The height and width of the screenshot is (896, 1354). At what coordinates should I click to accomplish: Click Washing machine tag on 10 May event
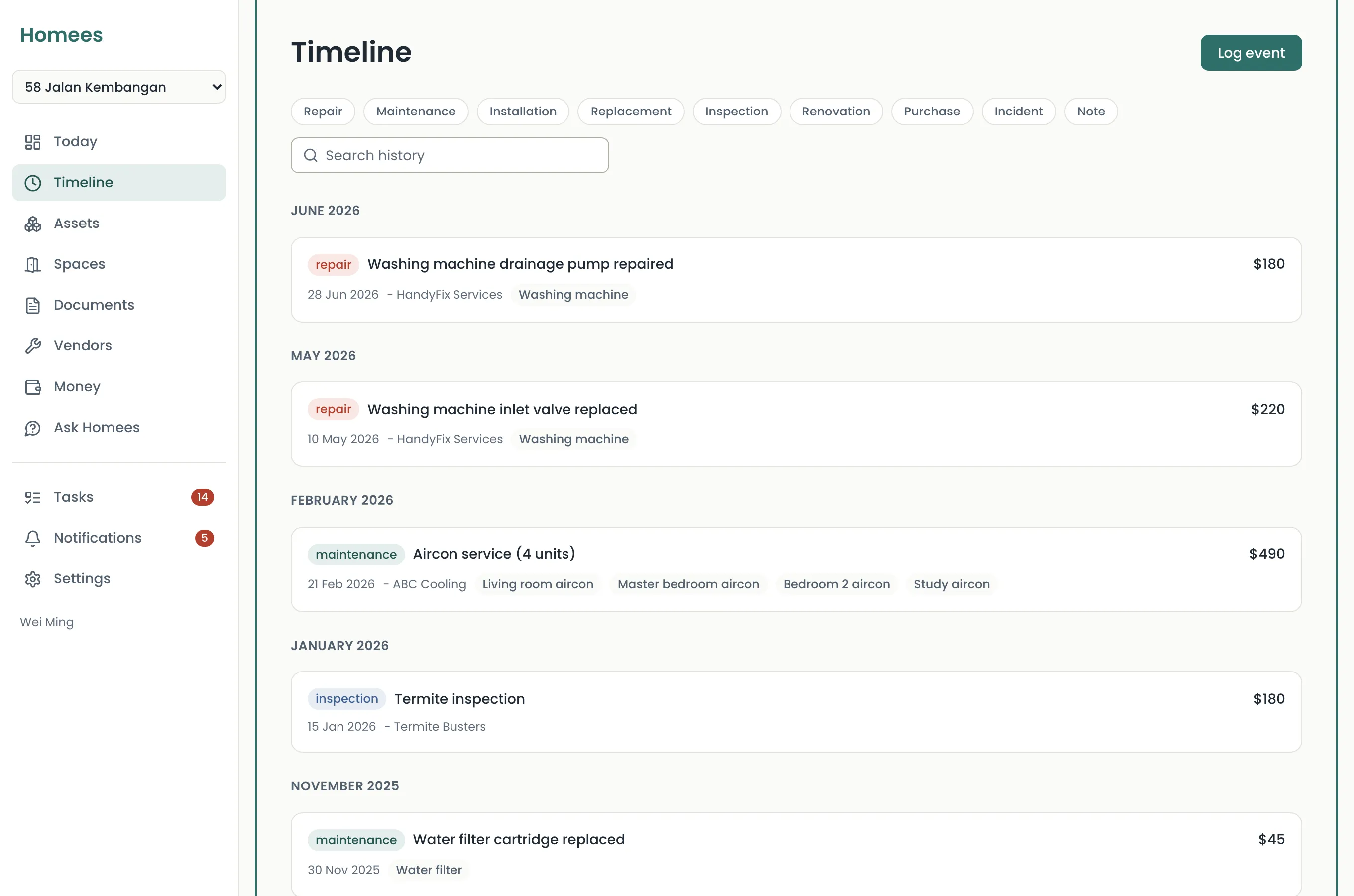coord(573,440)
